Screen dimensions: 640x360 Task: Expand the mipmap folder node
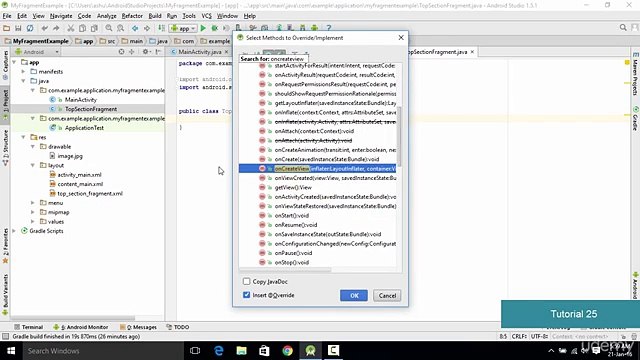pos(33,212)
